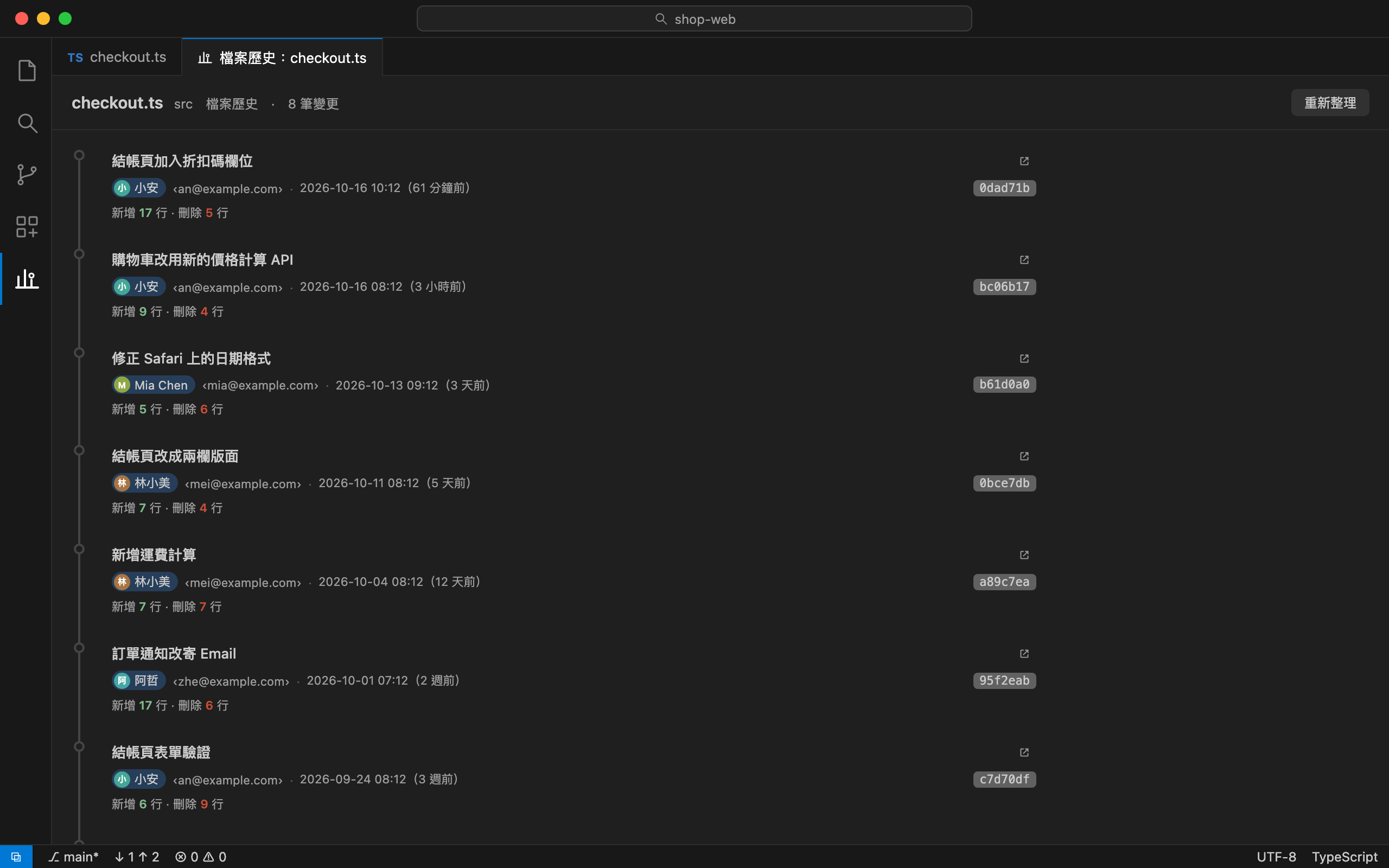This screenshot has height=868, width=1389.
Task: Open external link for 結帳頁改成兩欄版面 commit
Action: coord(1024,456)
